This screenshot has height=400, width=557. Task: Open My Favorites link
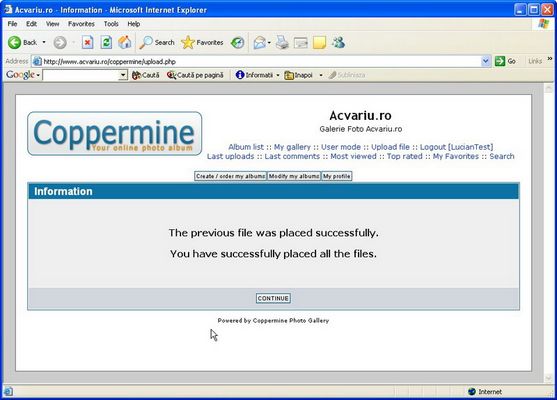pos(456,156)
